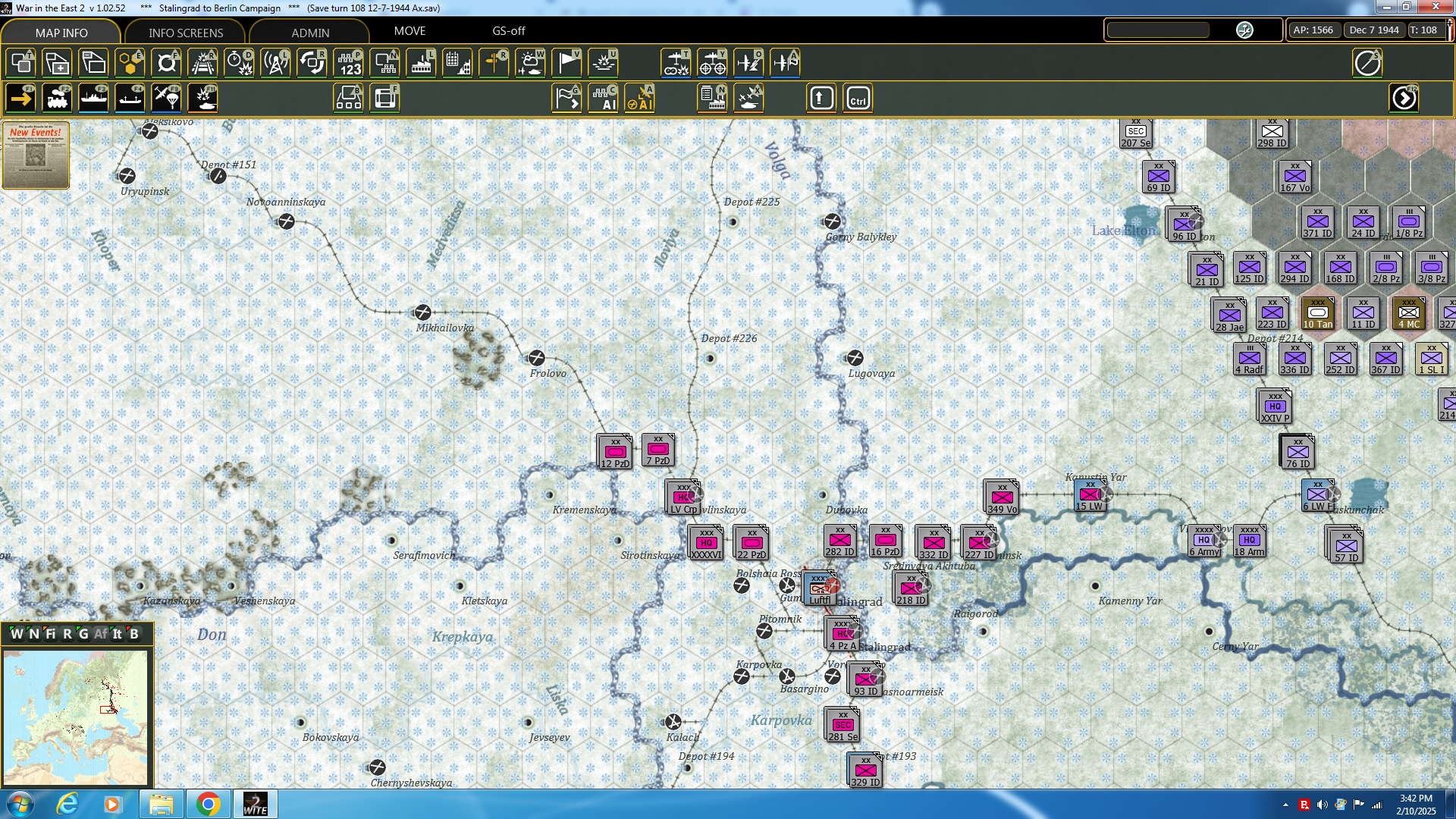Click the end turn F12 arrow icon
Image resolution: width=1456 pixels, height=819 pixels.
1405,97
